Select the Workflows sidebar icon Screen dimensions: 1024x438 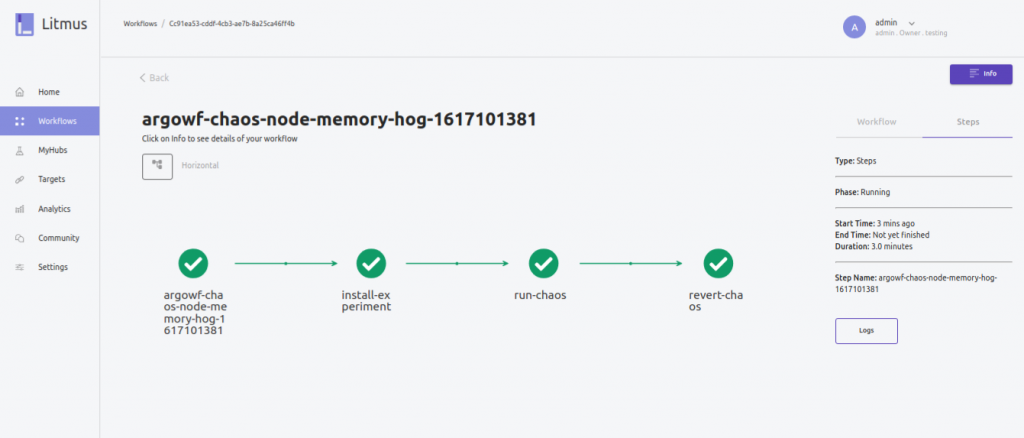click(20, 121)
